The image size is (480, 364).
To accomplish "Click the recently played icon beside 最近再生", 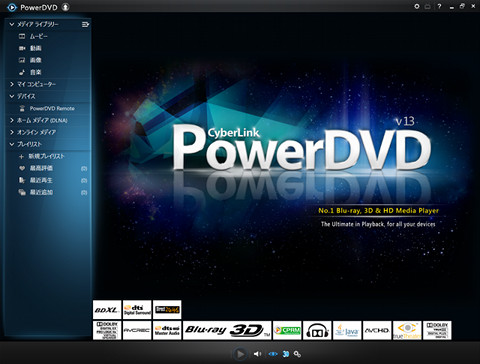I will [x=22, y=180].
